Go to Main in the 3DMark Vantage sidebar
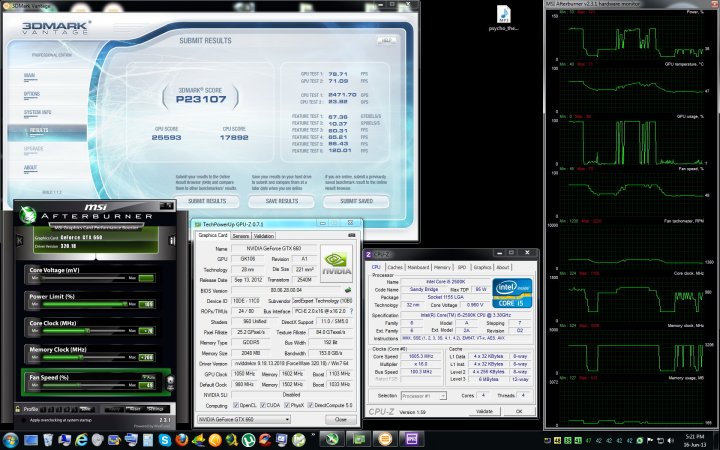Image resolution: width=720 pixels, height=450 pixels. [29, 75]
